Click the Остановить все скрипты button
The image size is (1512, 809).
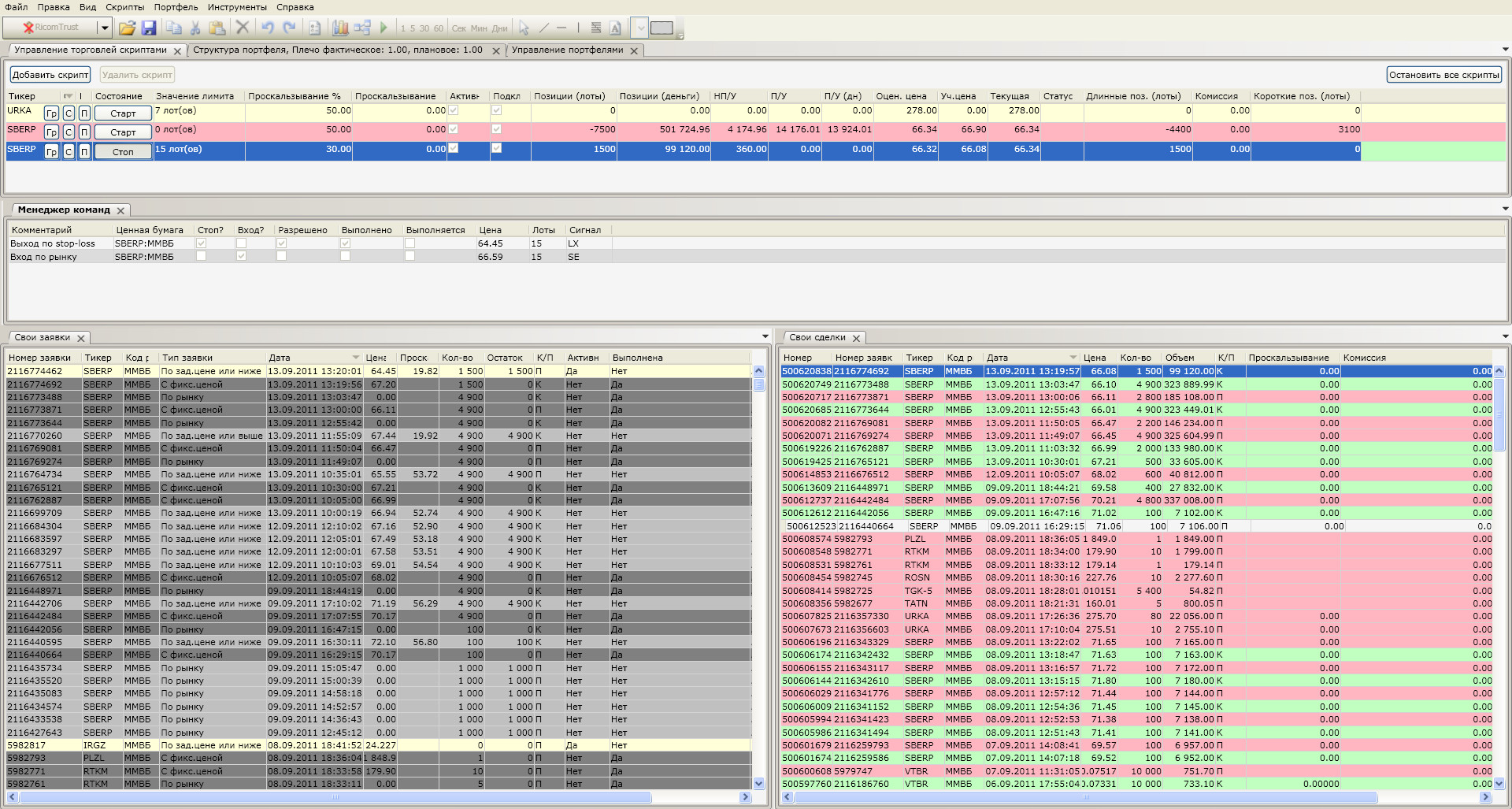[1443, 75]
